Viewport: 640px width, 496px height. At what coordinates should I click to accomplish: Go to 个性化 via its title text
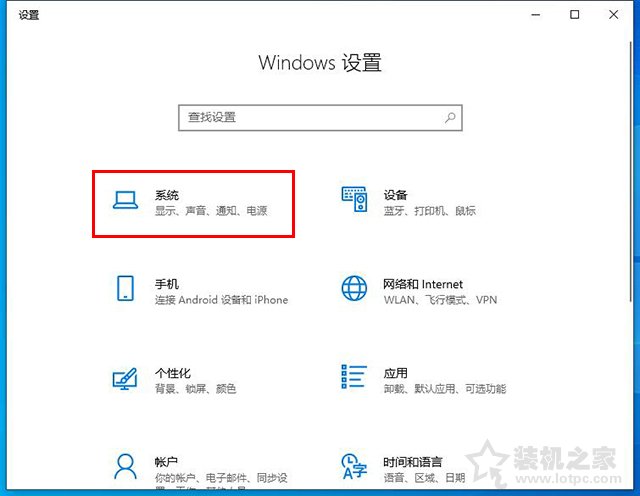pyautogui.click(x=172, y=373)
